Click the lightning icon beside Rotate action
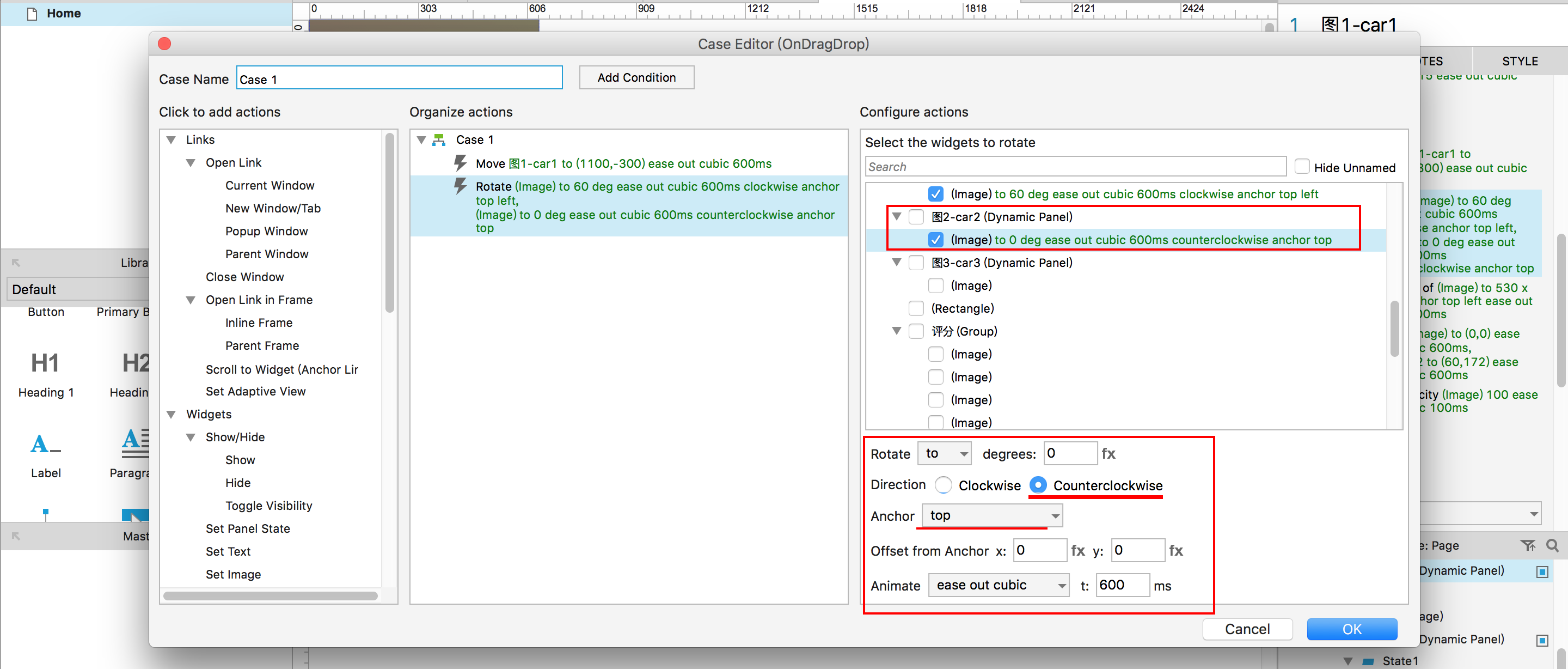The height and width of the screenshot is (669, 1568). [x=460, y=186]
